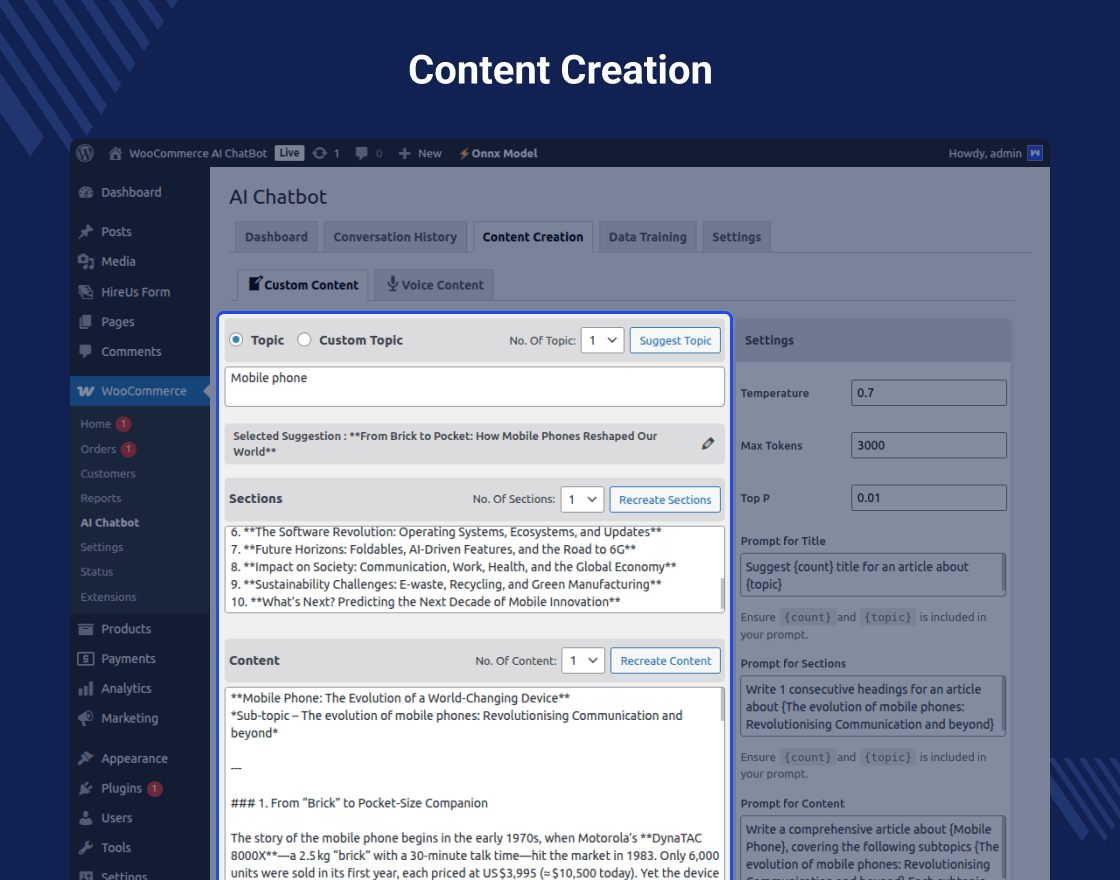
Task: Select the Custom Topic radio button
Action: coord(305,340)
